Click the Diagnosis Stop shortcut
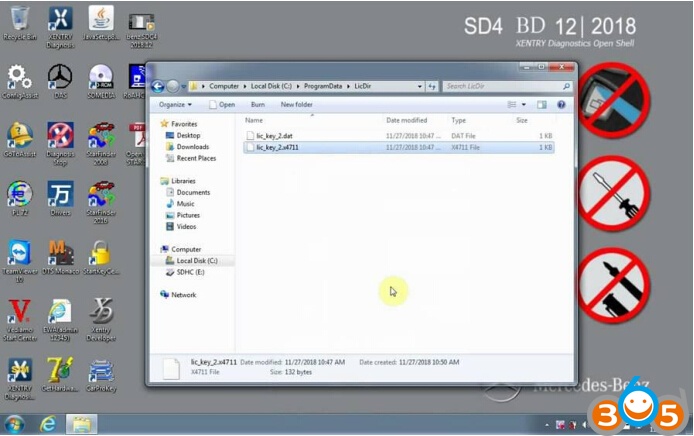 click(x=60, y=144)
